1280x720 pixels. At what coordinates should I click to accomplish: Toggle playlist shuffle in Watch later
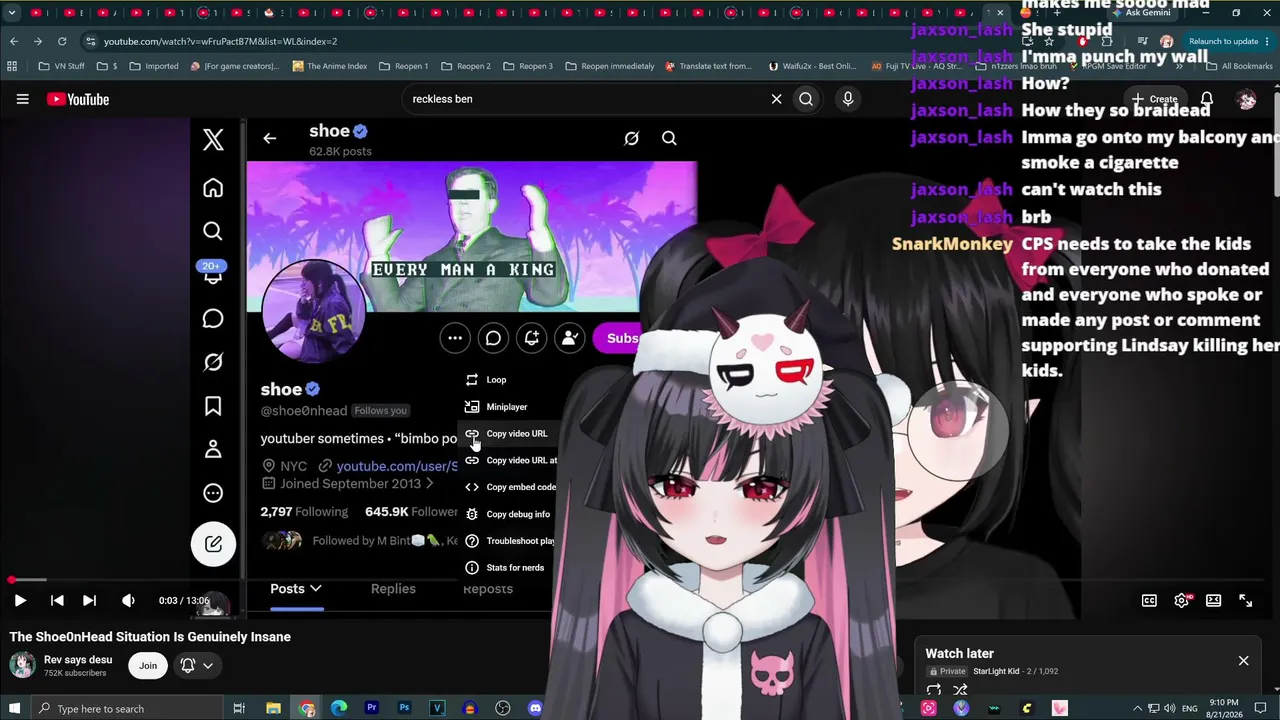pyautogui.click(x=960, y=690)
